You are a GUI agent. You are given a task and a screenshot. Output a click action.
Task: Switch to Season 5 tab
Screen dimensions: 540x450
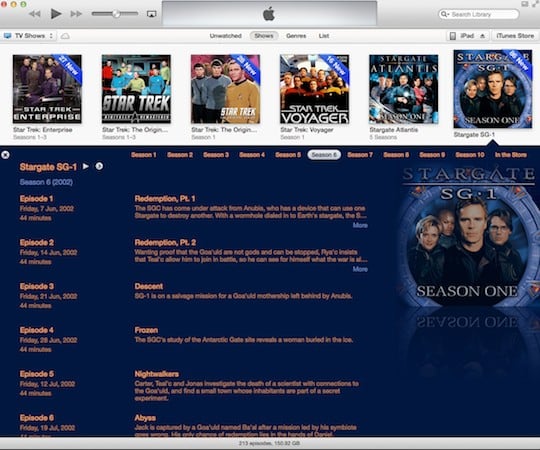[288, 155]
